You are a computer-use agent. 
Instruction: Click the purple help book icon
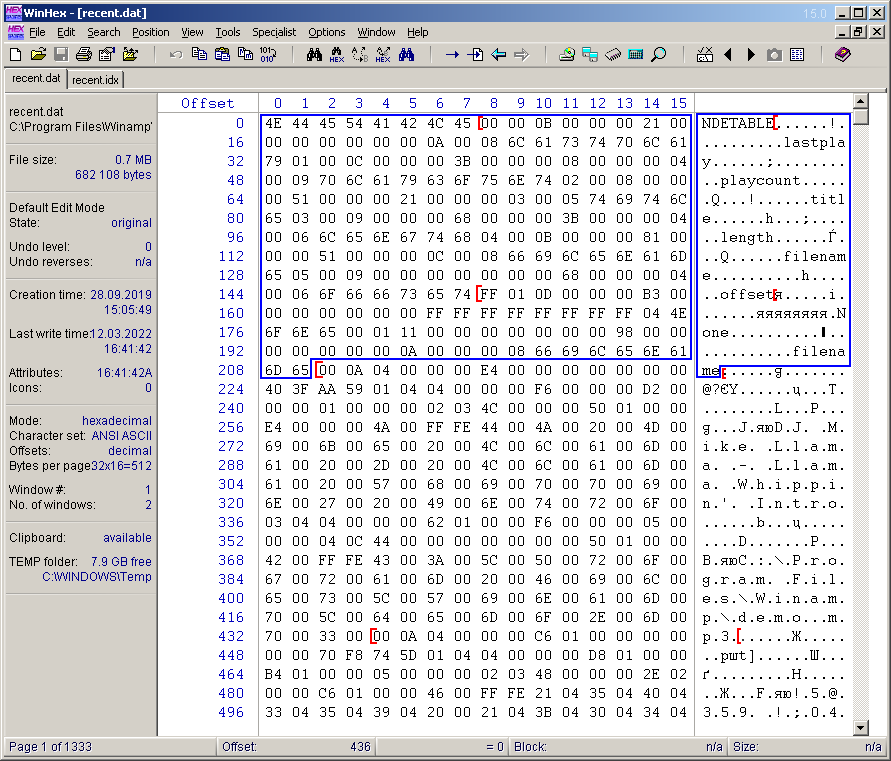click(x=843, y=55)
